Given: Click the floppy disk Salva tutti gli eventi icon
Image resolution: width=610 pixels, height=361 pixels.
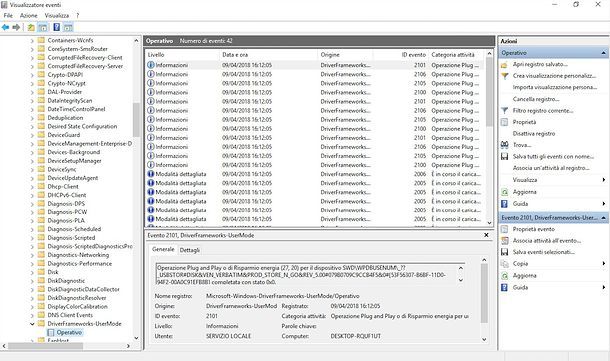Looking at the screenshot, I should [504, 156].
